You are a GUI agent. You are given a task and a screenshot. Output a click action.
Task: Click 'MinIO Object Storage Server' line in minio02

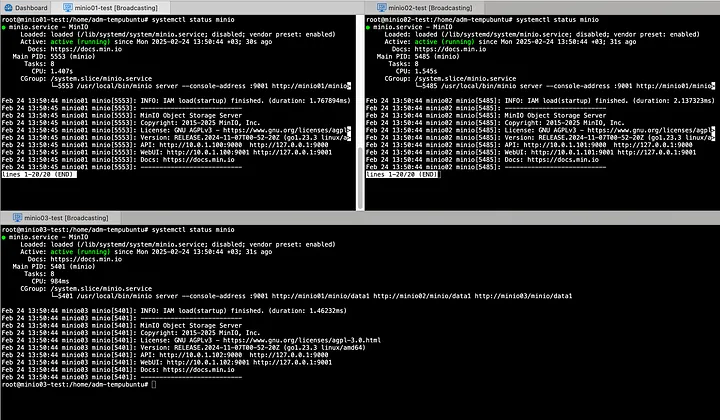coord(555,116)
